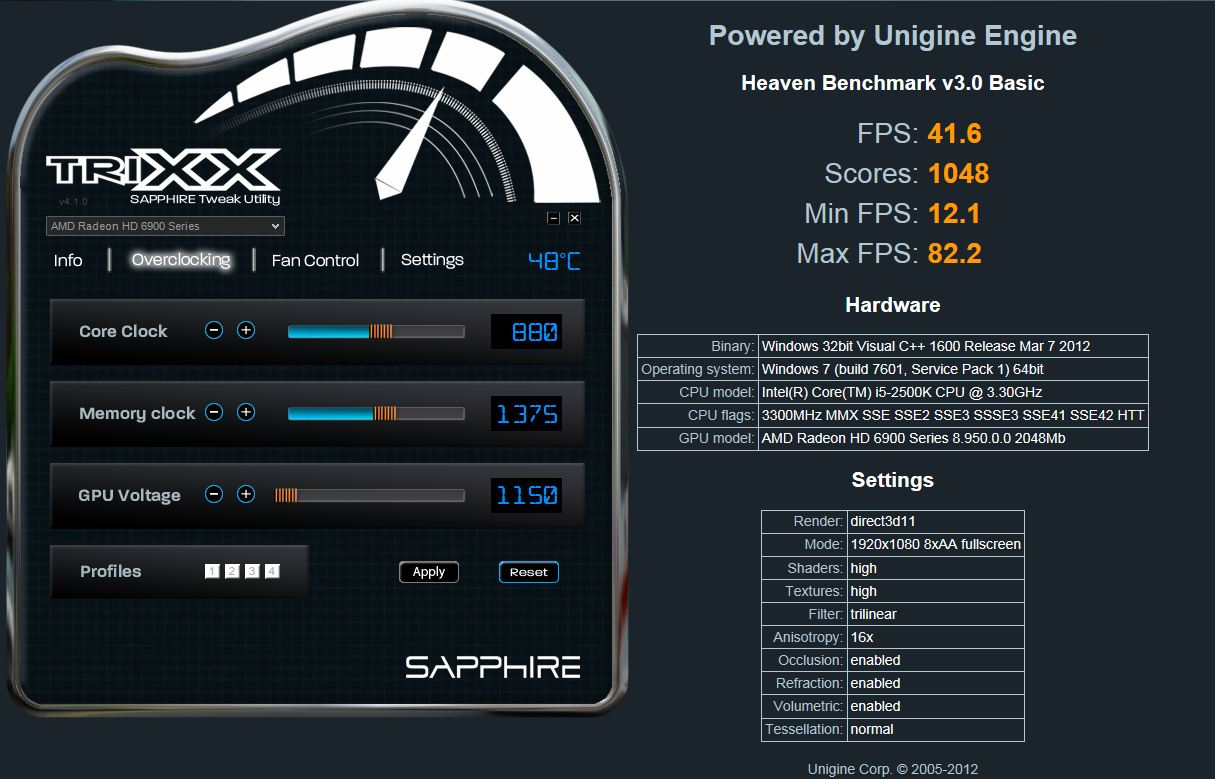Switch to the Info tab
Viewport: 1215px width, 779px height.
click(68, 260)
